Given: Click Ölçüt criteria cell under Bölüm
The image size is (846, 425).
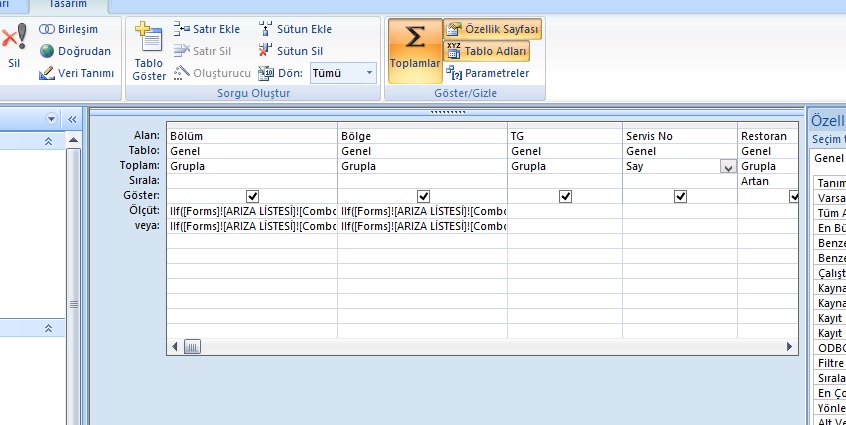Looking at the screenshot, I should point(252,211).
